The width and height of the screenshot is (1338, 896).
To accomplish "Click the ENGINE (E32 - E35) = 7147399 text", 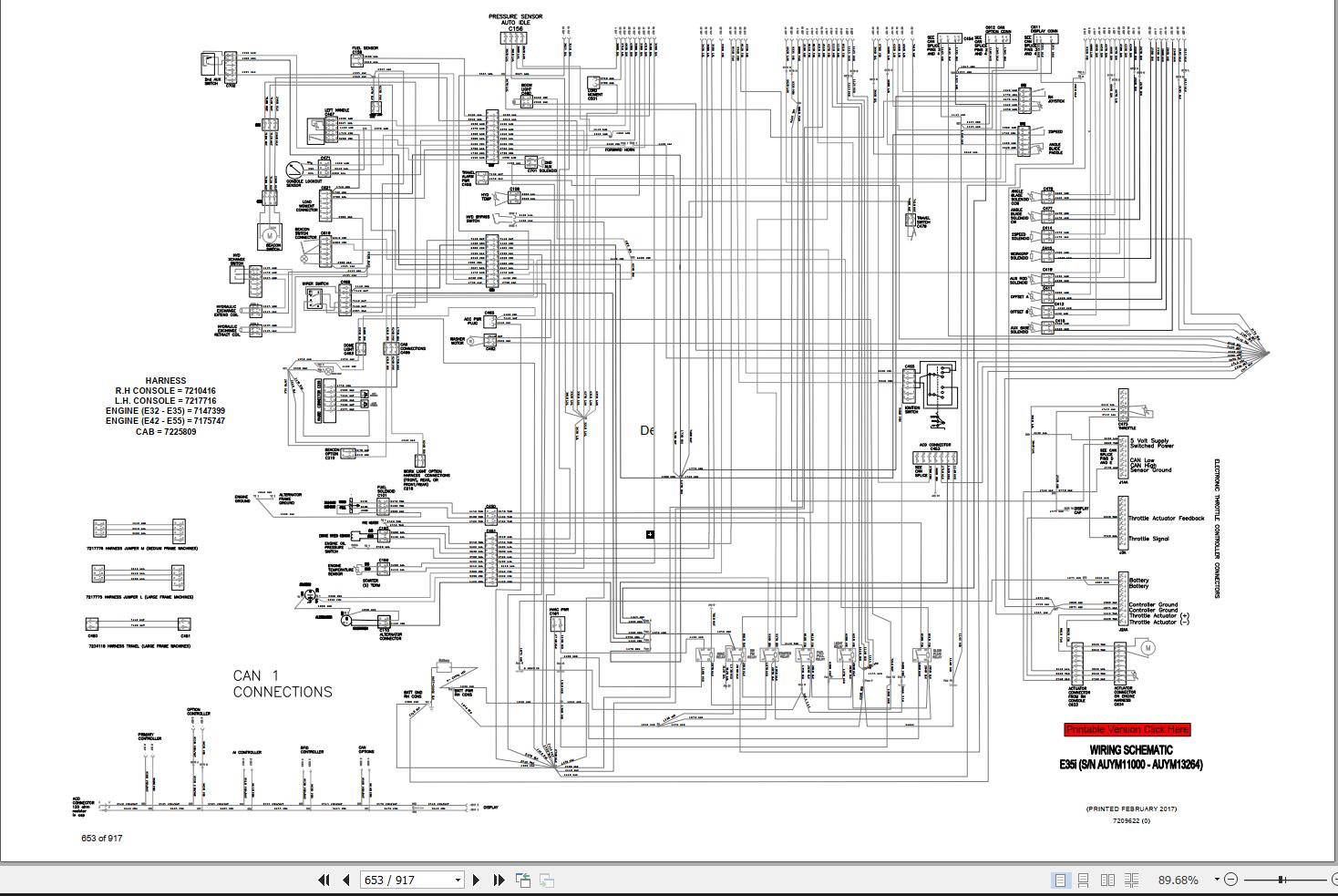I will pos(166,411).
